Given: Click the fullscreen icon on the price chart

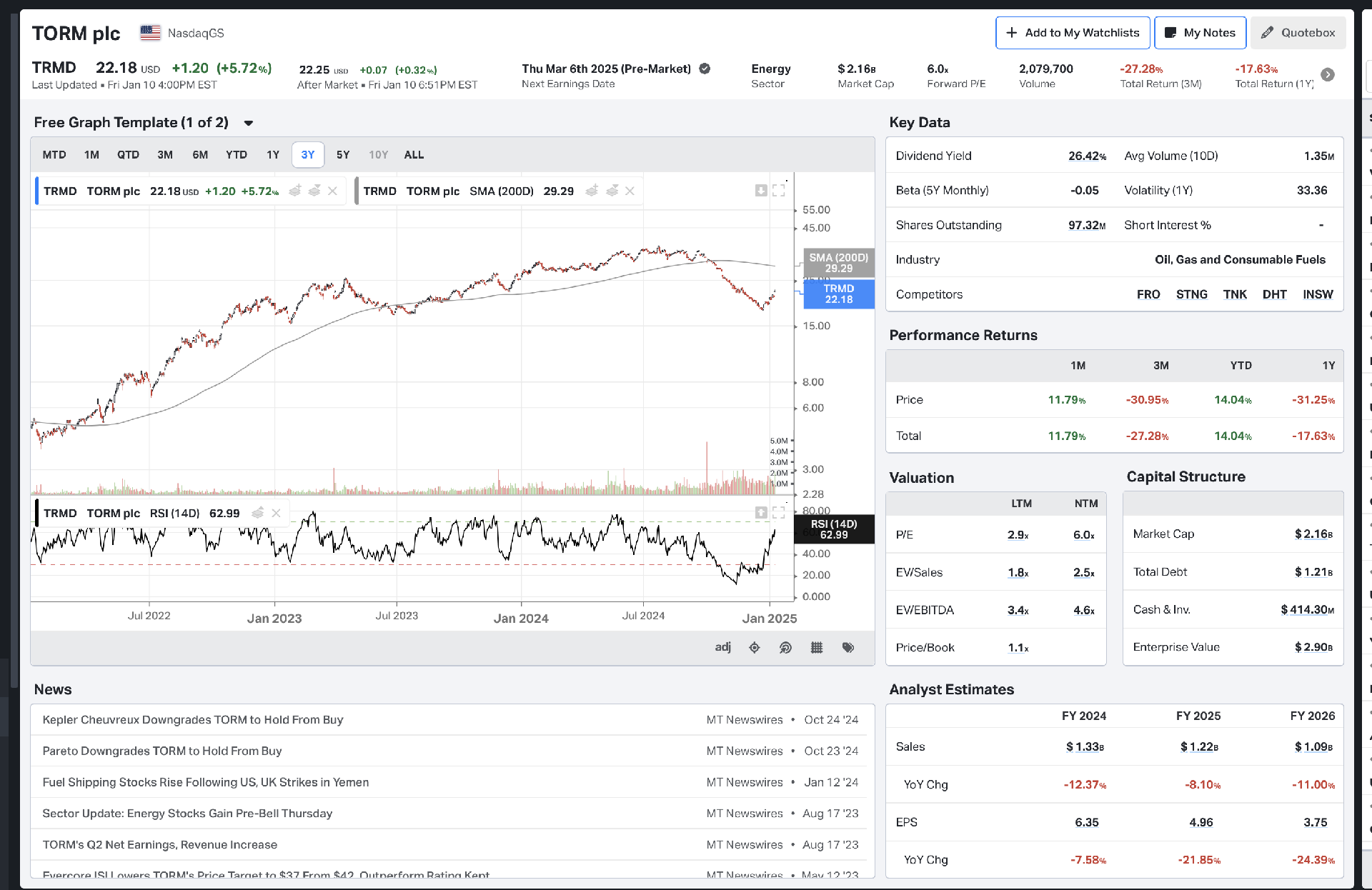Looking at the screenshot, I should (779, 191).
